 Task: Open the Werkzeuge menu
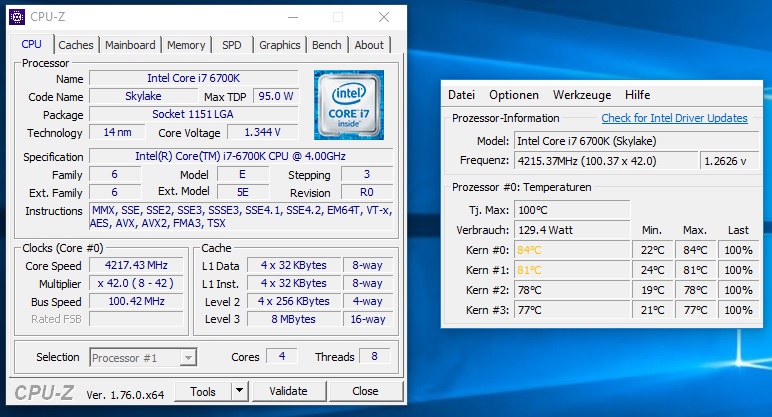point(582,95)
